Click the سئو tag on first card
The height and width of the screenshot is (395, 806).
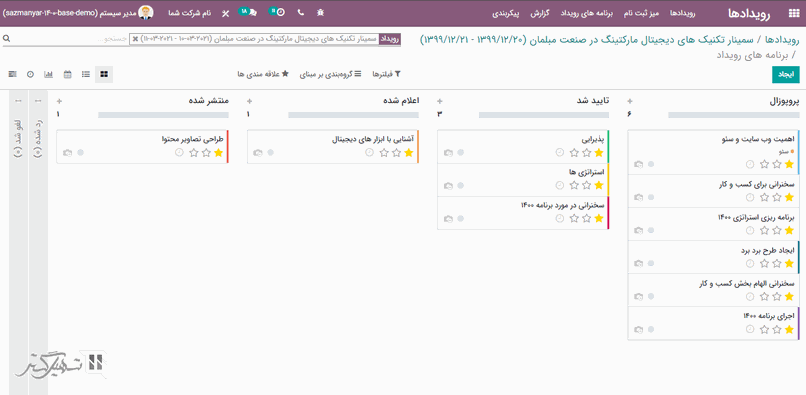(x=786, y=152)
